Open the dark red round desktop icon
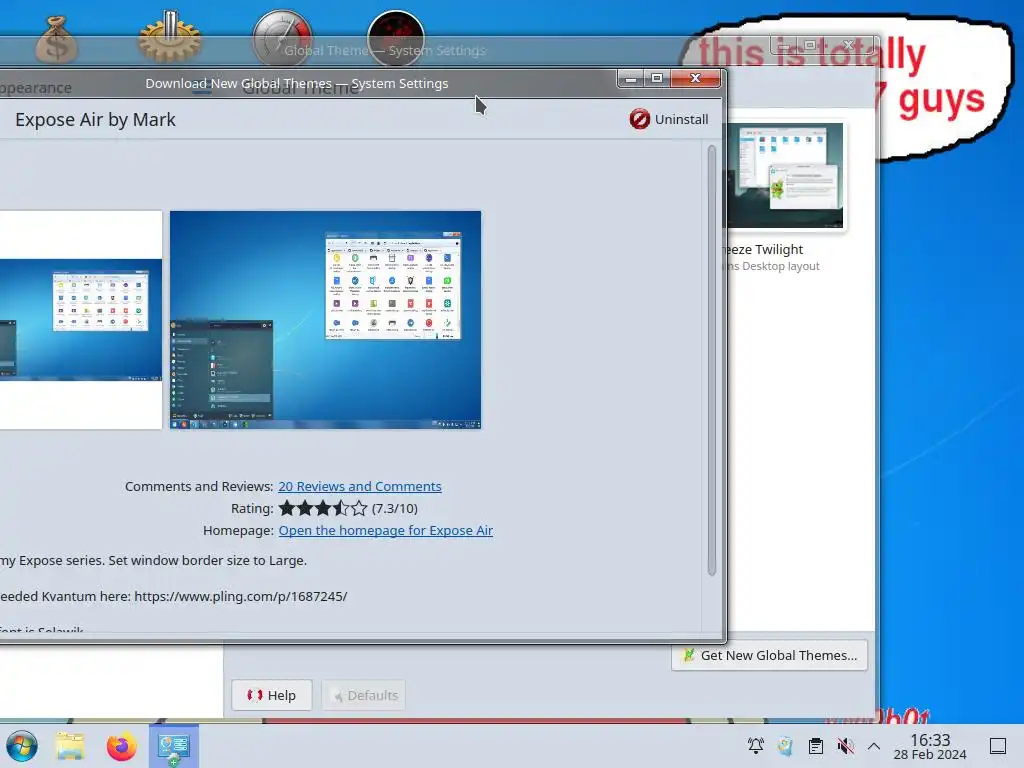1024x768 pixels. click(x=396, y=38)
